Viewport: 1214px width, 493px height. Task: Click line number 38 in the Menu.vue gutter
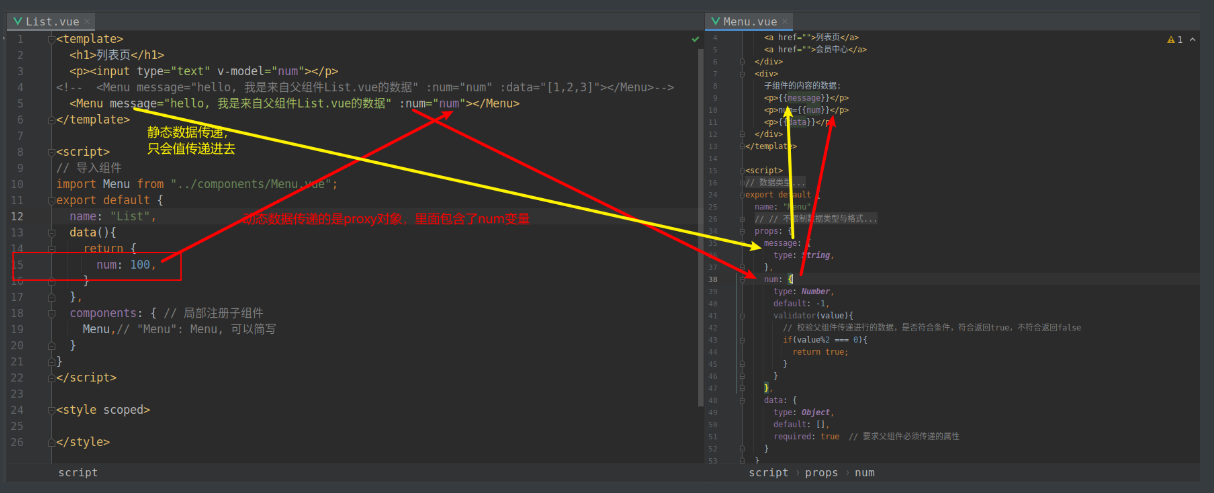coord(713,279)
